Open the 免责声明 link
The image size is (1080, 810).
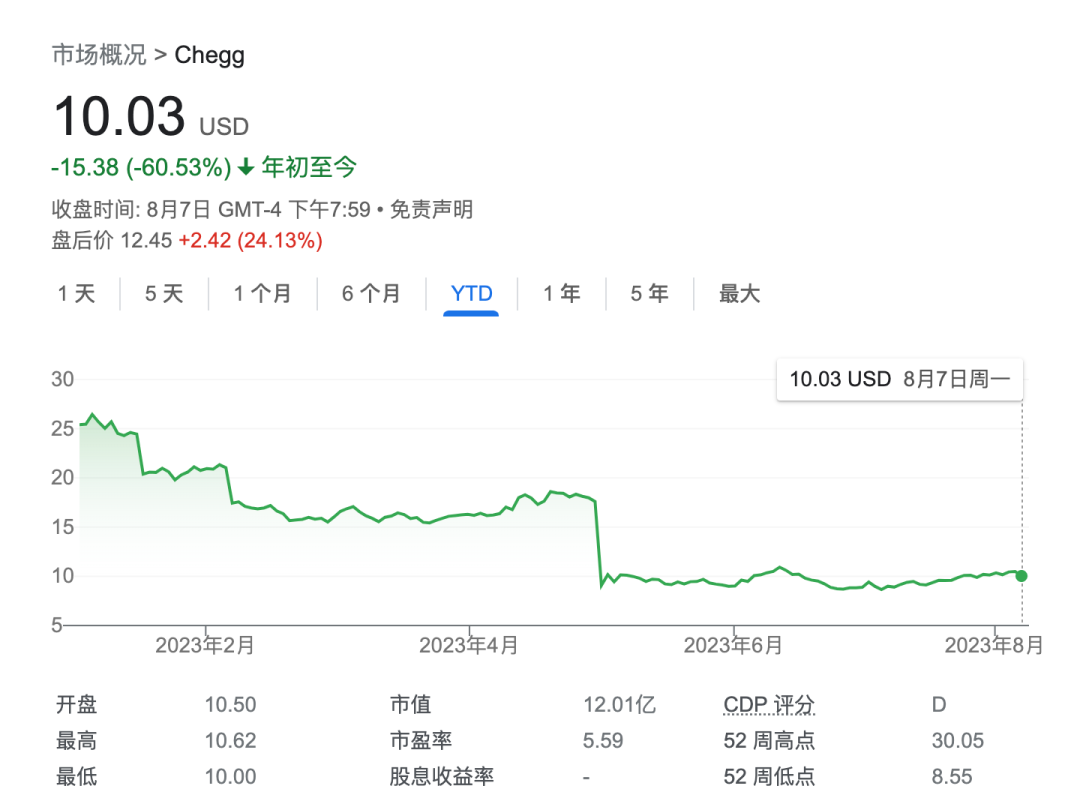click(431, 210)
